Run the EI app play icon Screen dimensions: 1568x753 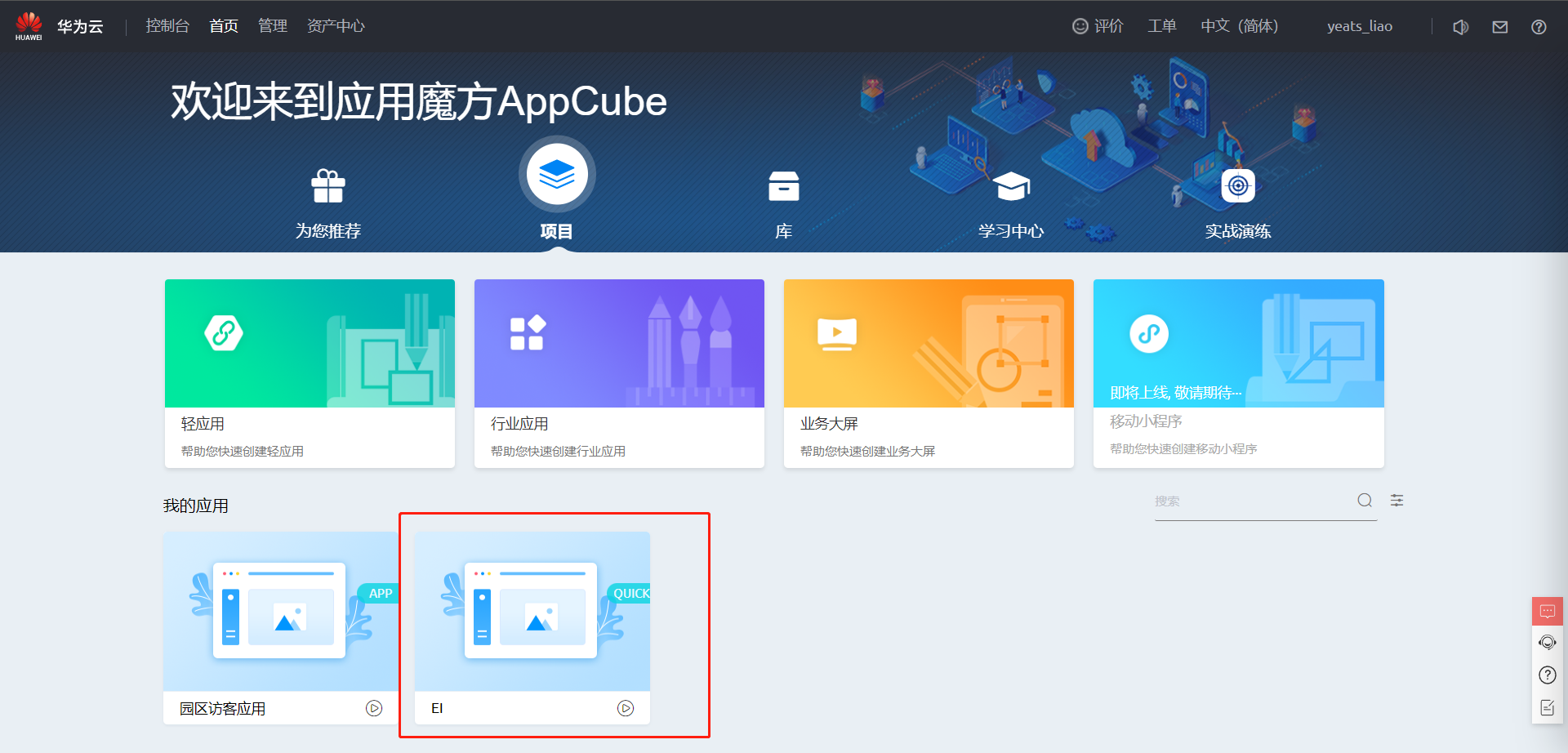click(626, 708)
